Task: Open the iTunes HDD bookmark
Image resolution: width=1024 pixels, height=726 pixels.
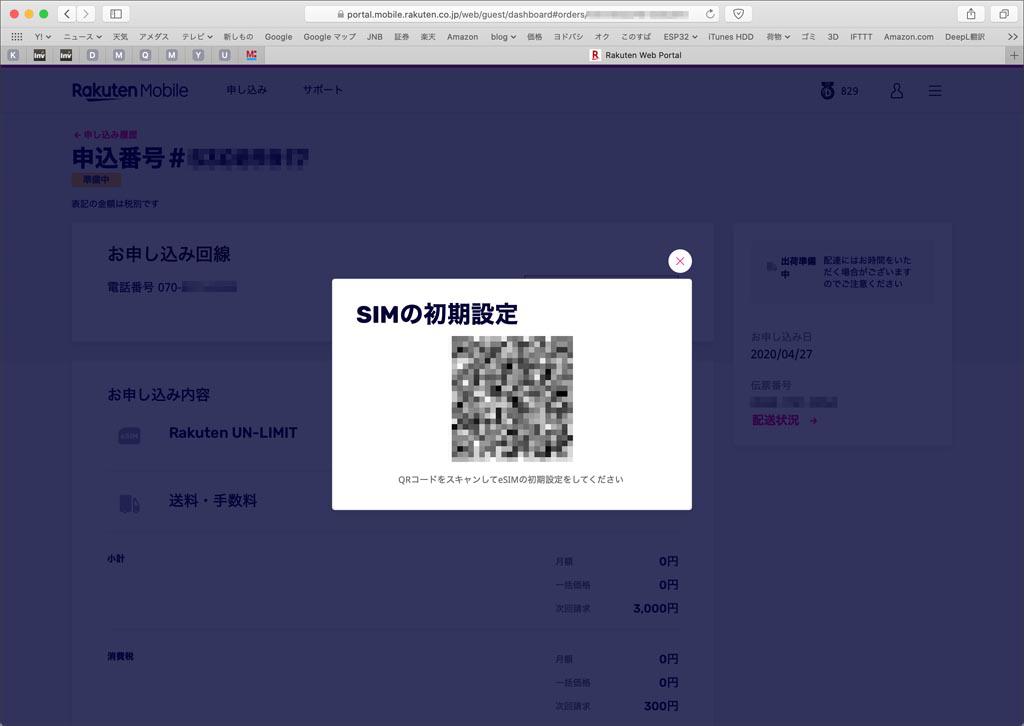Action: click(x=731, y=37)
